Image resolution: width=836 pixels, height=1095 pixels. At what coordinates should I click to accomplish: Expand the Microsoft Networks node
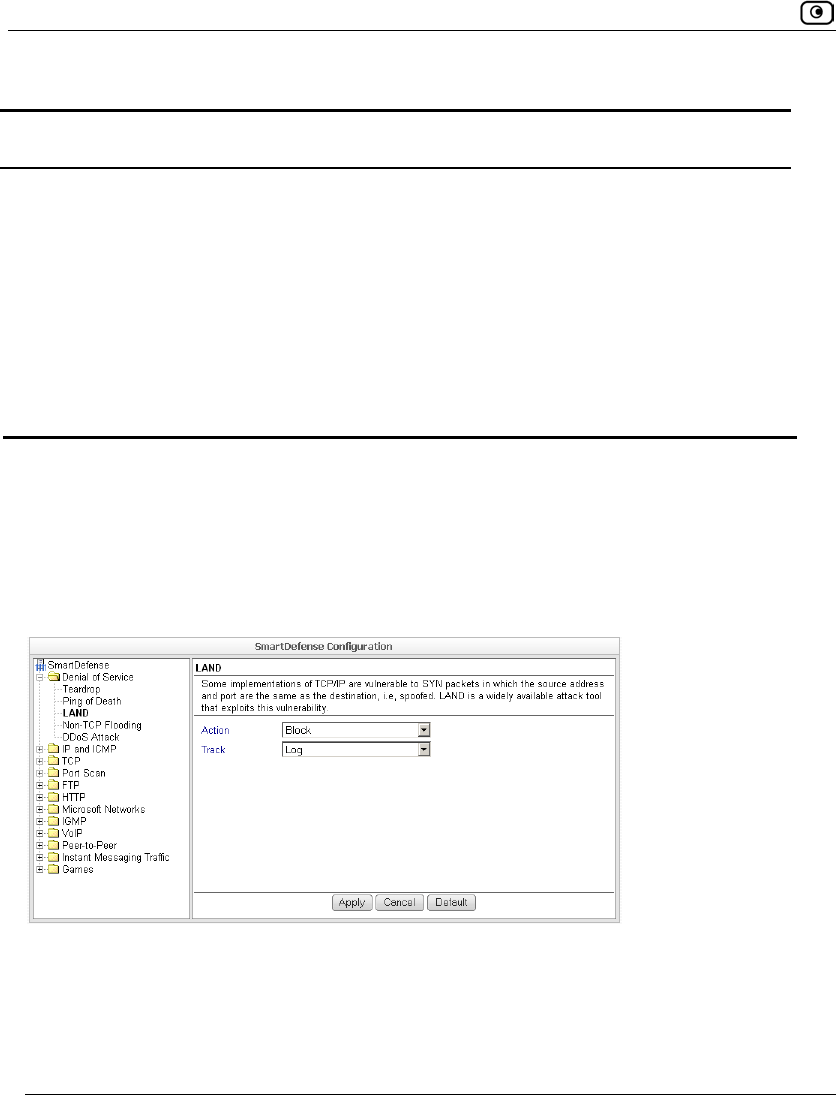pos(41,809)
